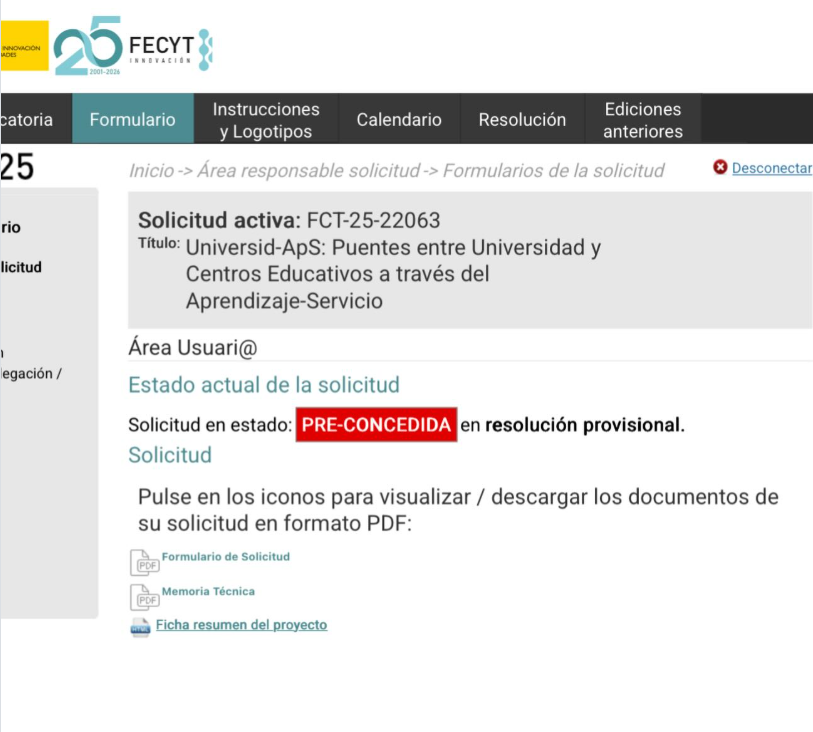Go to the Calendario tab
813x732 pixels.
(x=399, y=120)
